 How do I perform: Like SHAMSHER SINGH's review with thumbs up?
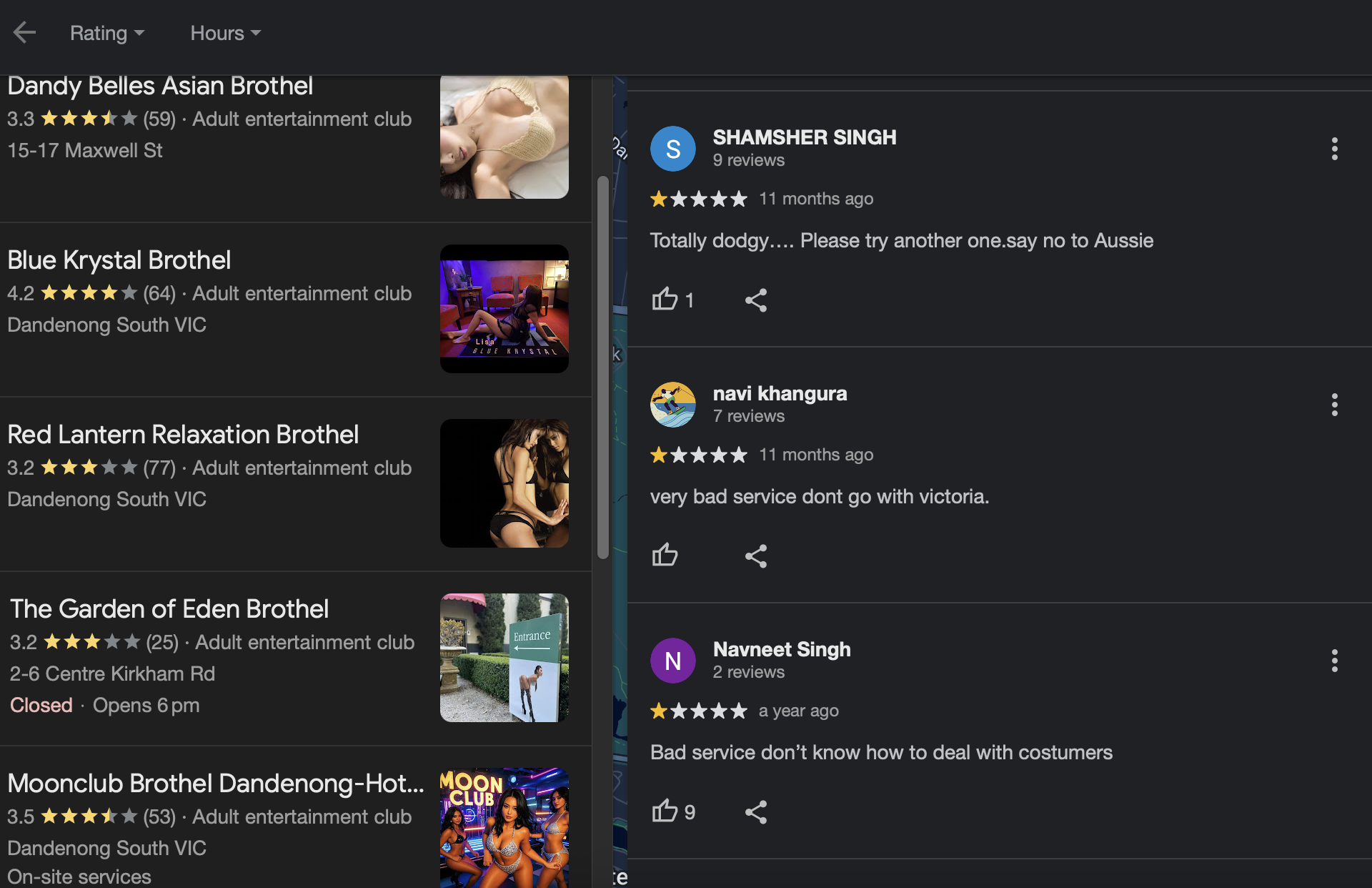tap(665, 299)
